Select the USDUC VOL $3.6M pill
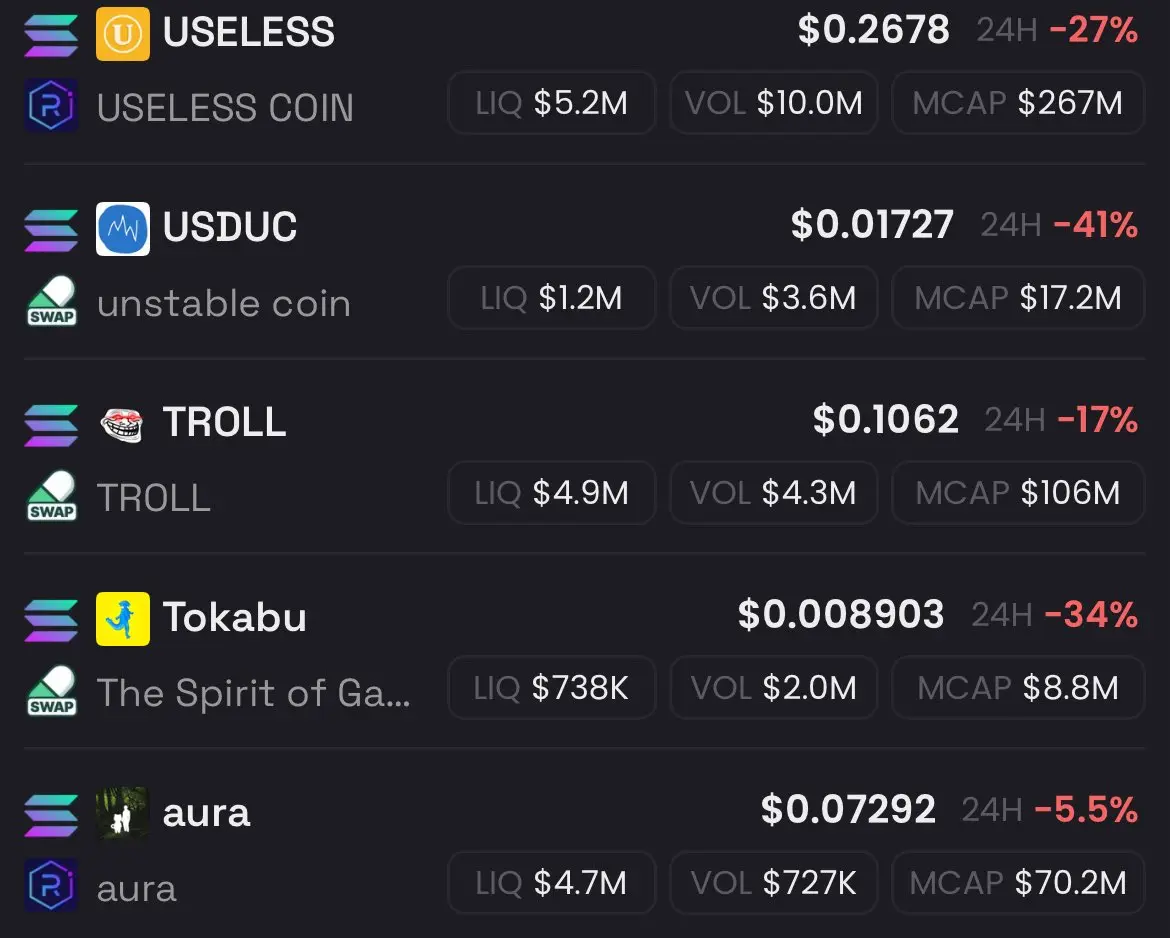1170x938 pixels. [773, 298]
